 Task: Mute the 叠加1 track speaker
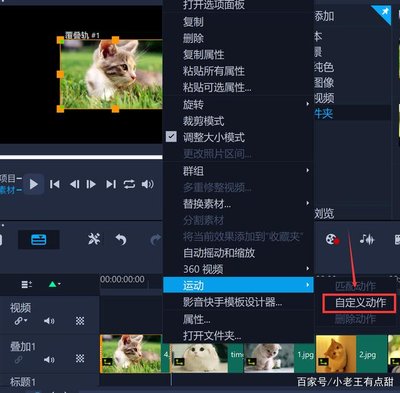tap(49, 359)
